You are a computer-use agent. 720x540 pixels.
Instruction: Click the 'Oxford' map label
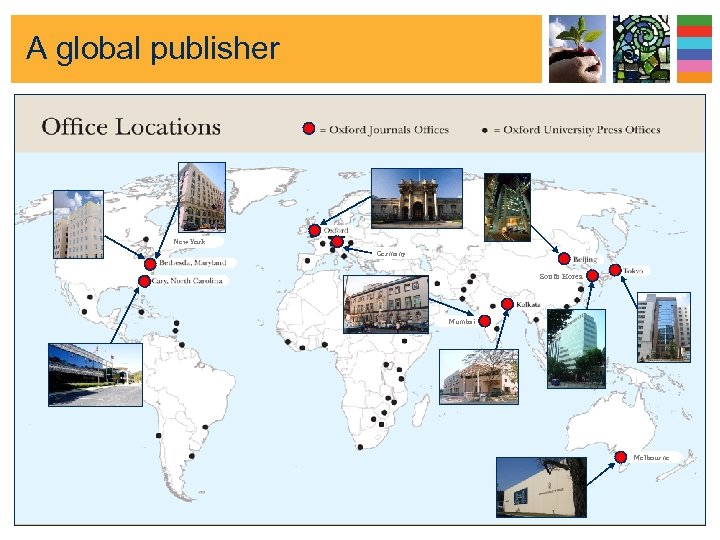tap(336, 230)
